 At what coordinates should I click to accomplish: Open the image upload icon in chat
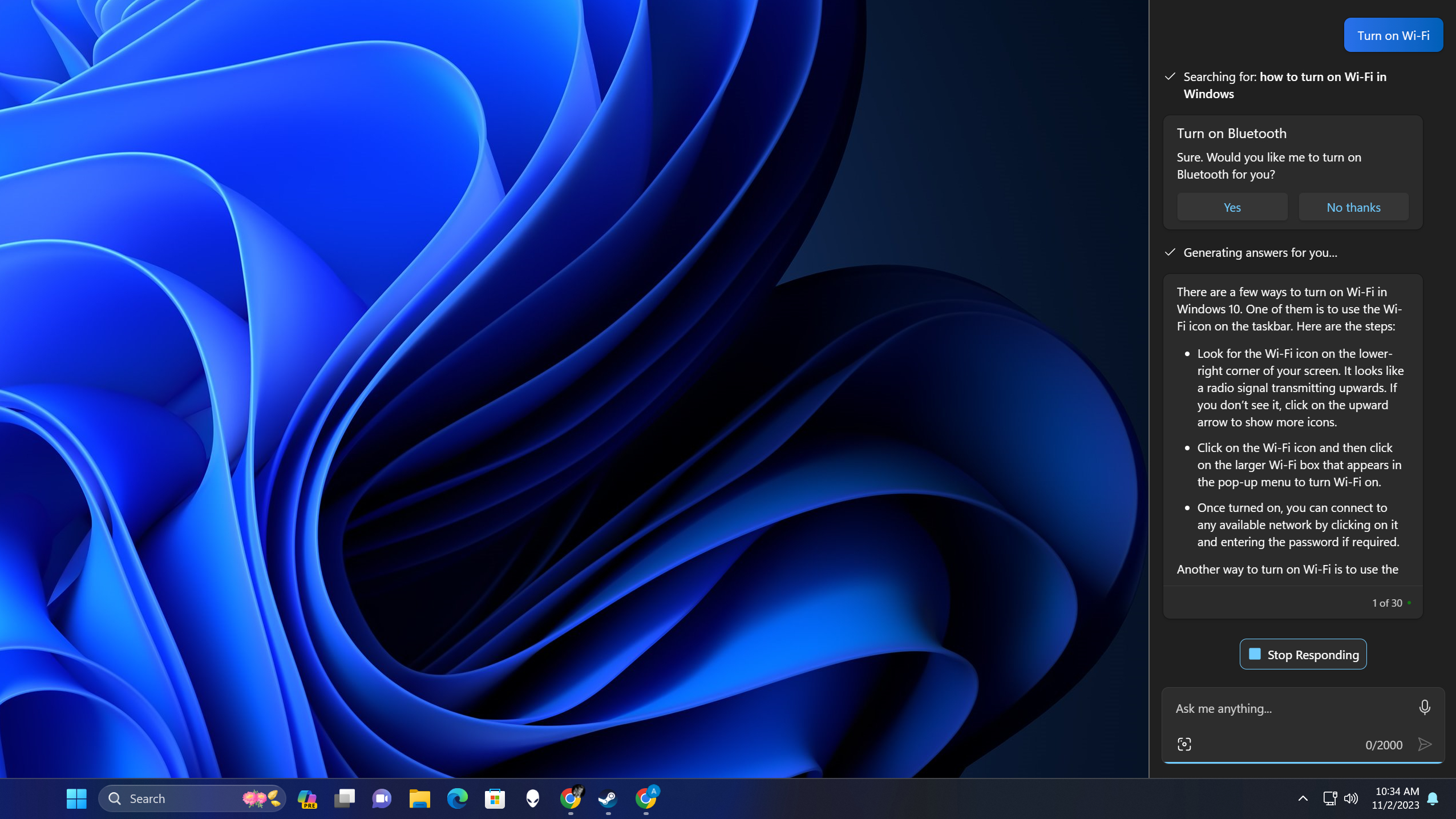(x=1184, y=744)
